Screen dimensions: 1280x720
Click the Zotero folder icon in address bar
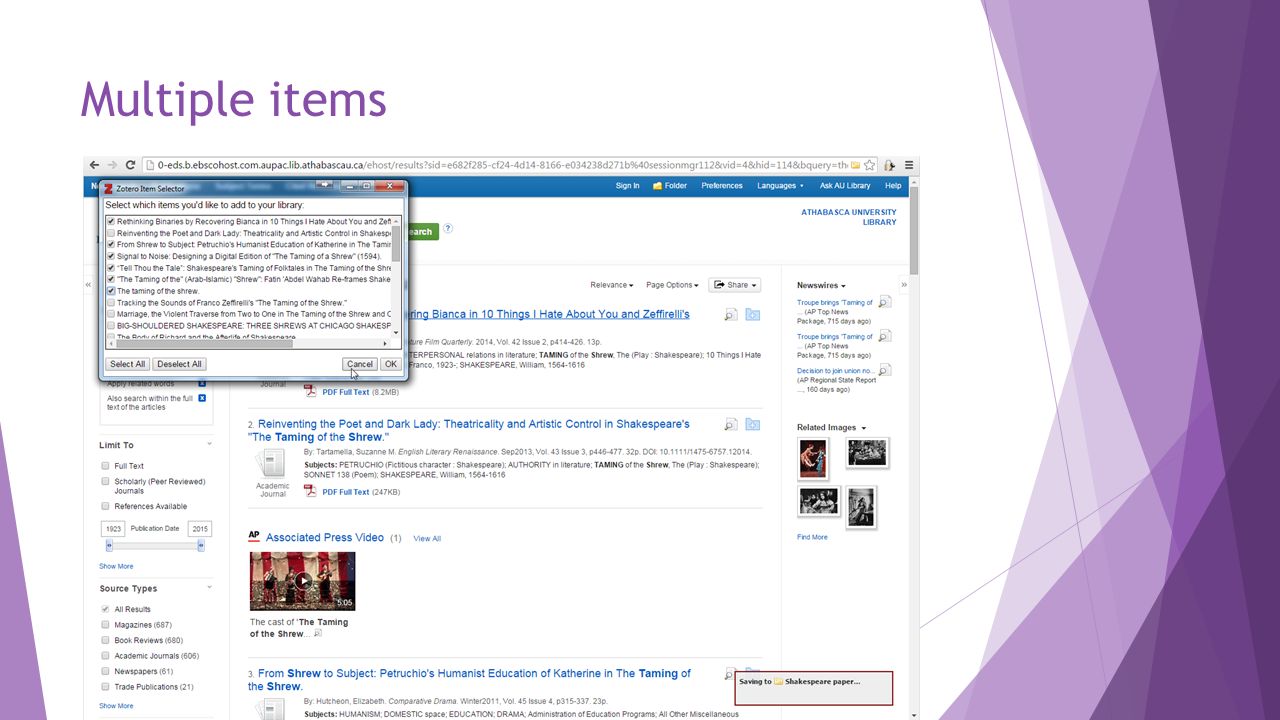click(856, 165)
